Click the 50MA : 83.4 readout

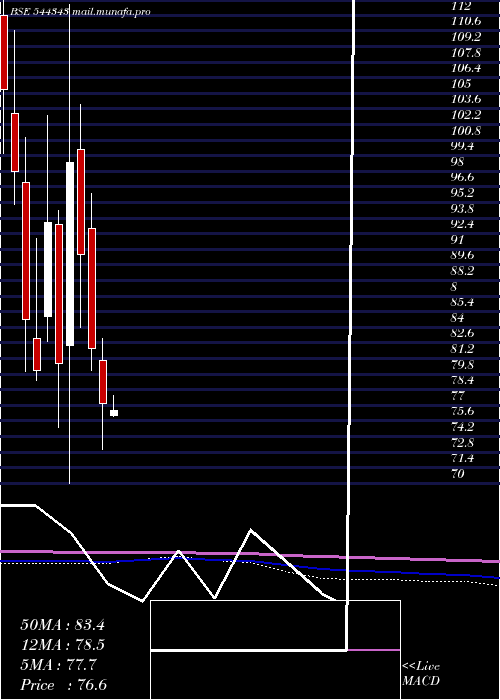[x=62, y=625]
